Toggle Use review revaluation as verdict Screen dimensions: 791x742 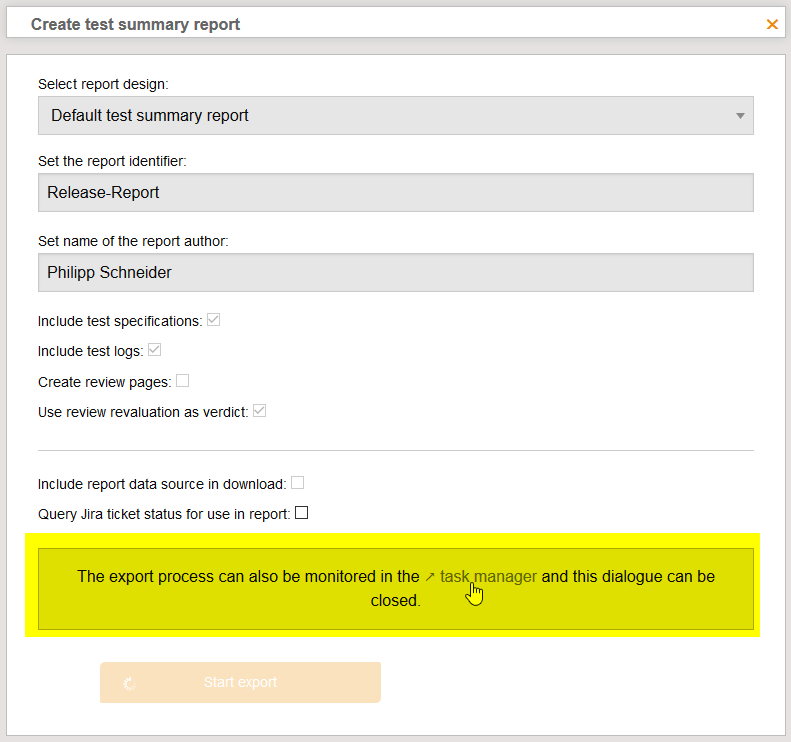(260, 411)
